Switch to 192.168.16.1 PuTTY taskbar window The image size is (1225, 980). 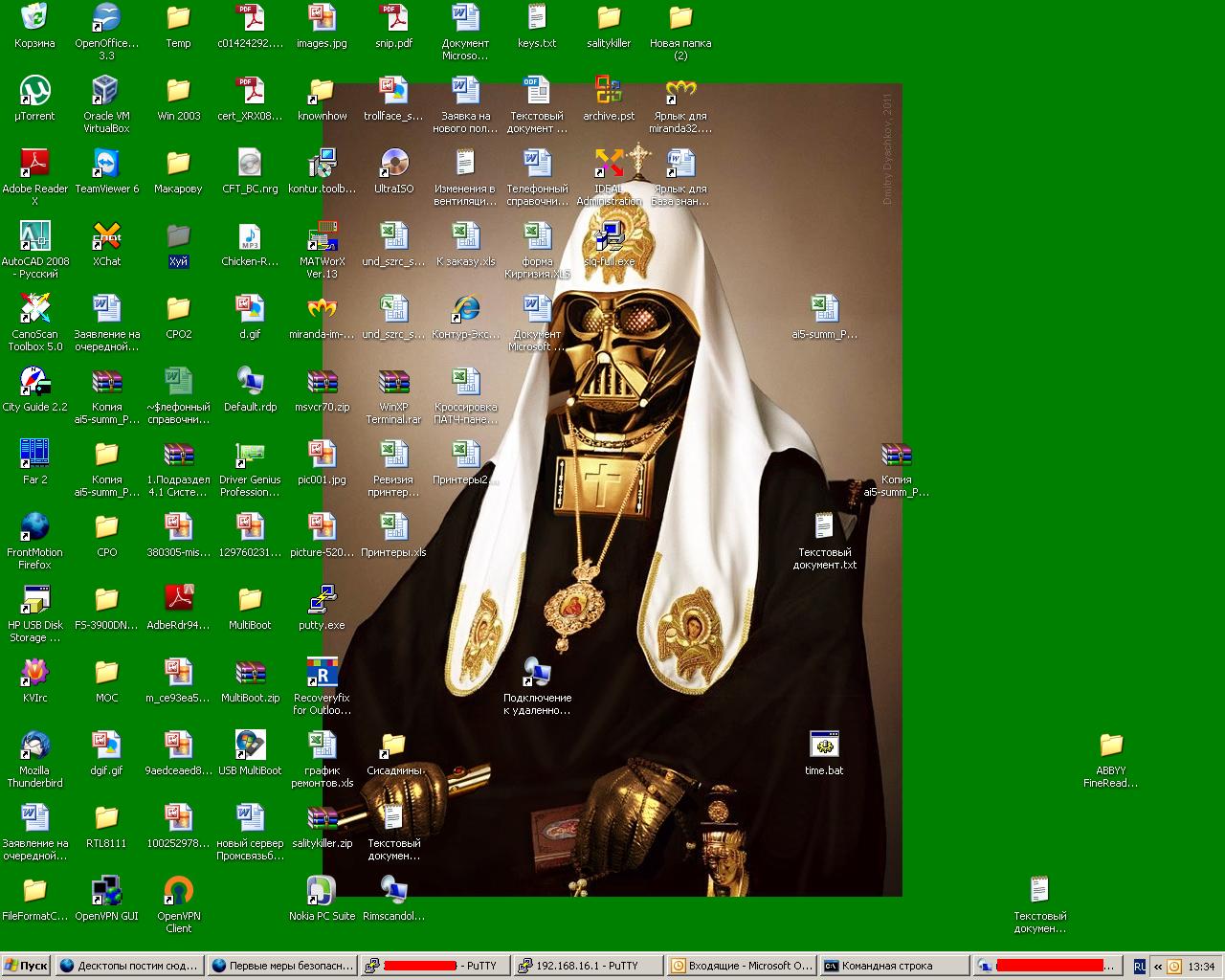click(587, 966)
